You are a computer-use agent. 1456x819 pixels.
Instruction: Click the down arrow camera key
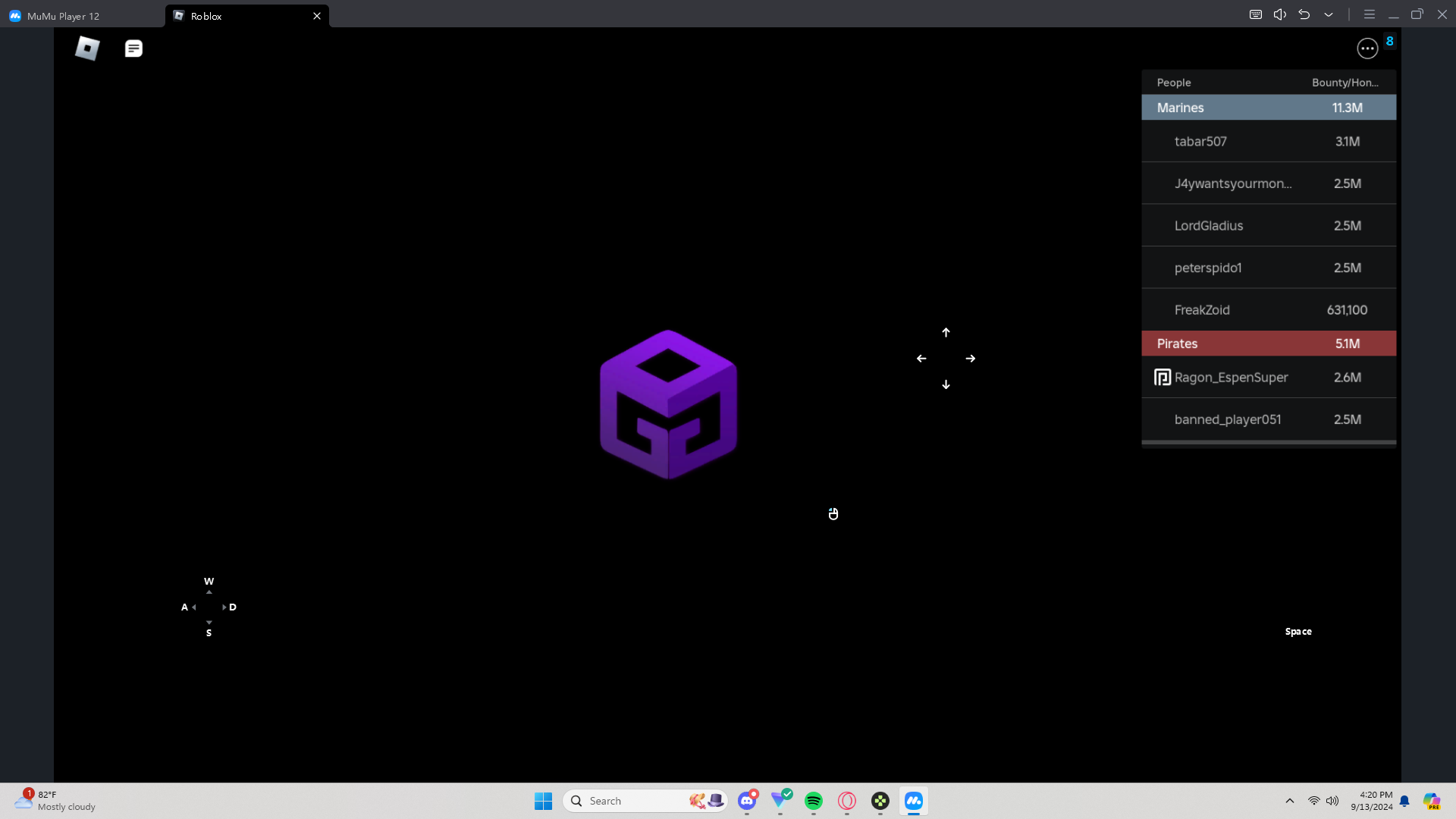point(946,384)
